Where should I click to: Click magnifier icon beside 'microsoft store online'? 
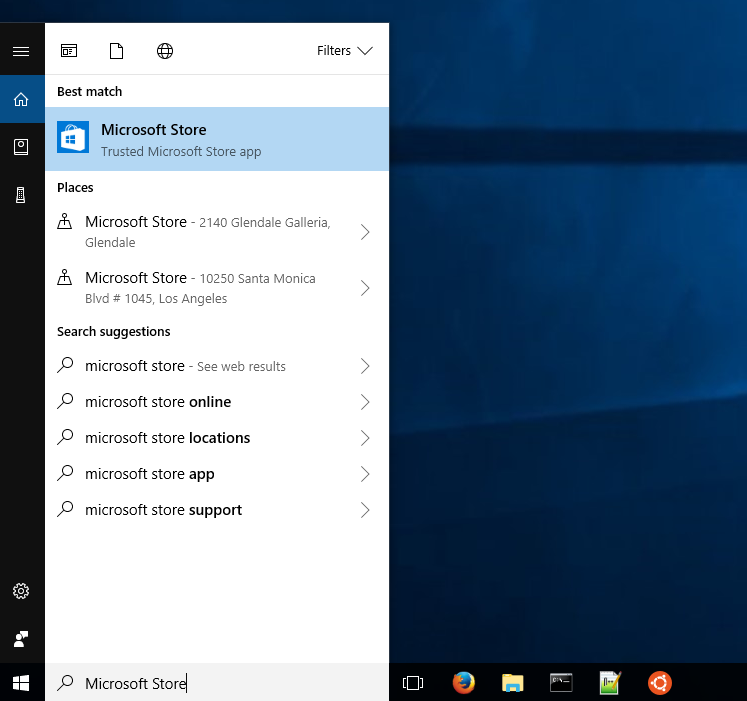(x=65, y=401)
